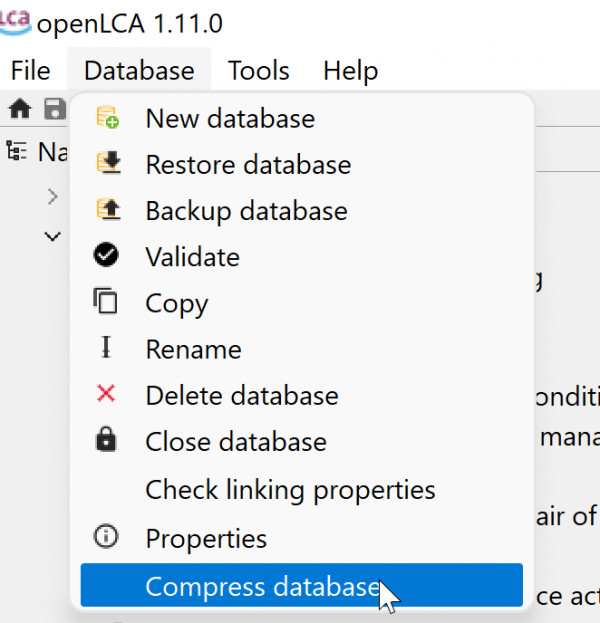Click the Restore database download icon
Image resolution: width=600 pixels, height=623 pixels.
coord(108,163)
